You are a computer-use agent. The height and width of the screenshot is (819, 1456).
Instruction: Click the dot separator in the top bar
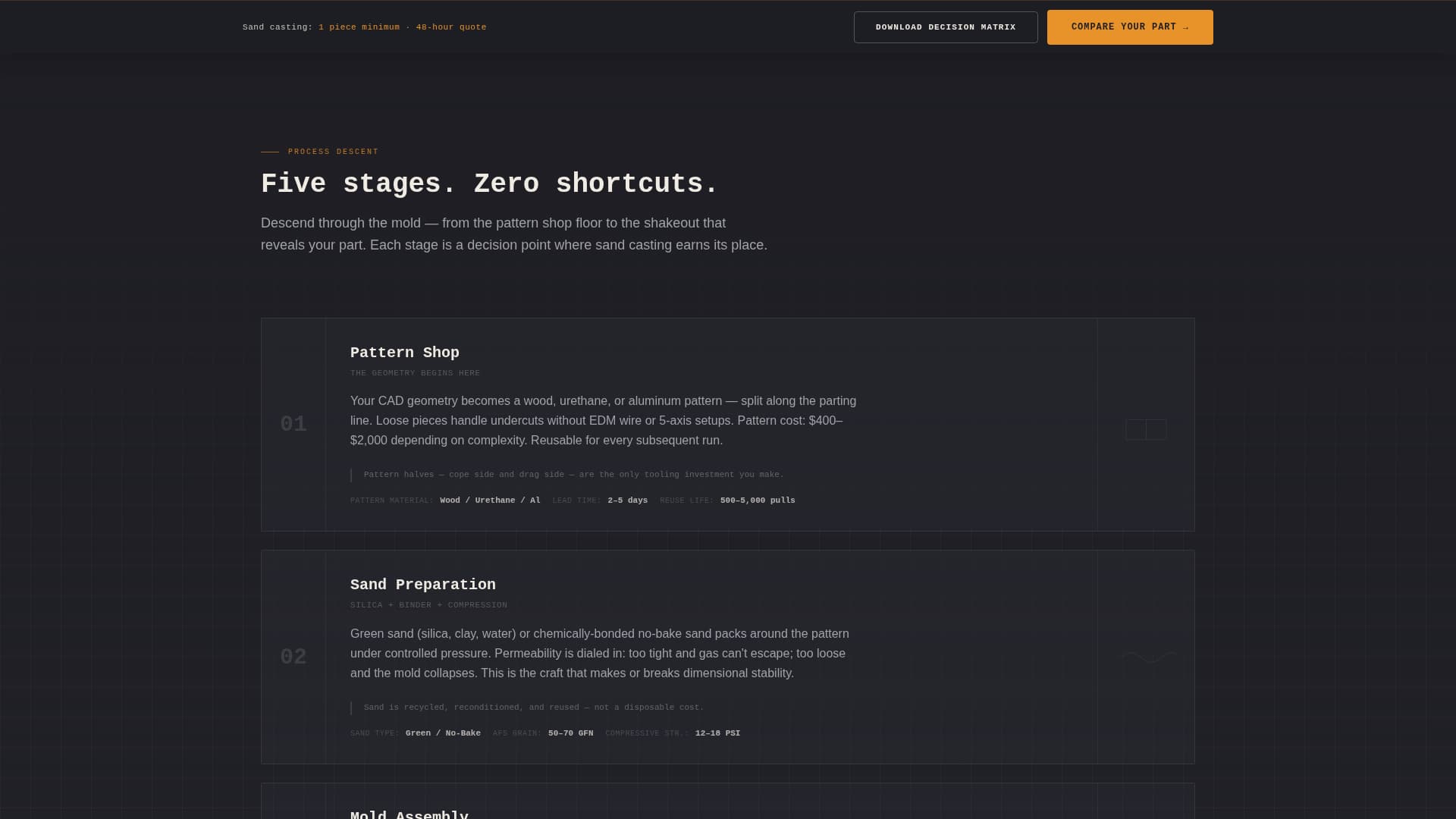pos(407,27)
